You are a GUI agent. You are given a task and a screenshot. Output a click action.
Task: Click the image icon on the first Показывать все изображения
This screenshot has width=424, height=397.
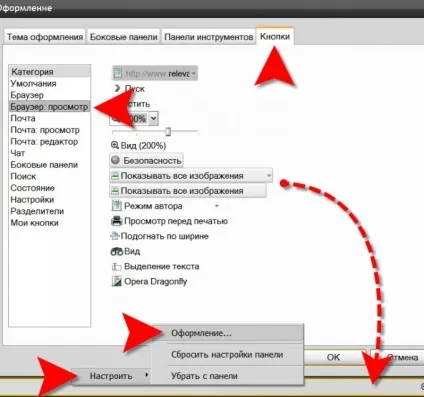coord(115,176)
